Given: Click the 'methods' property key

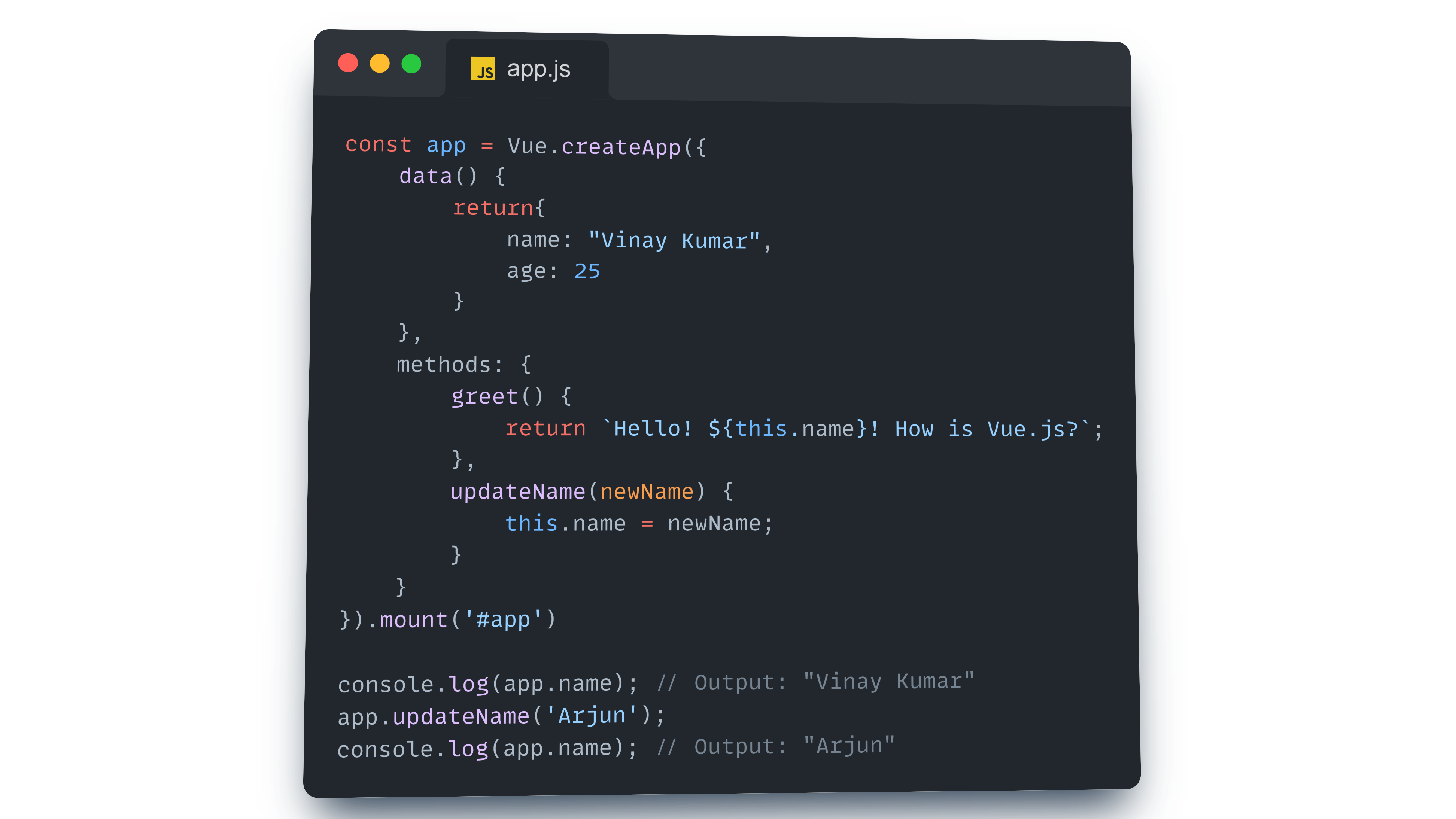Looking at the screenshot, I should [443, 365].
